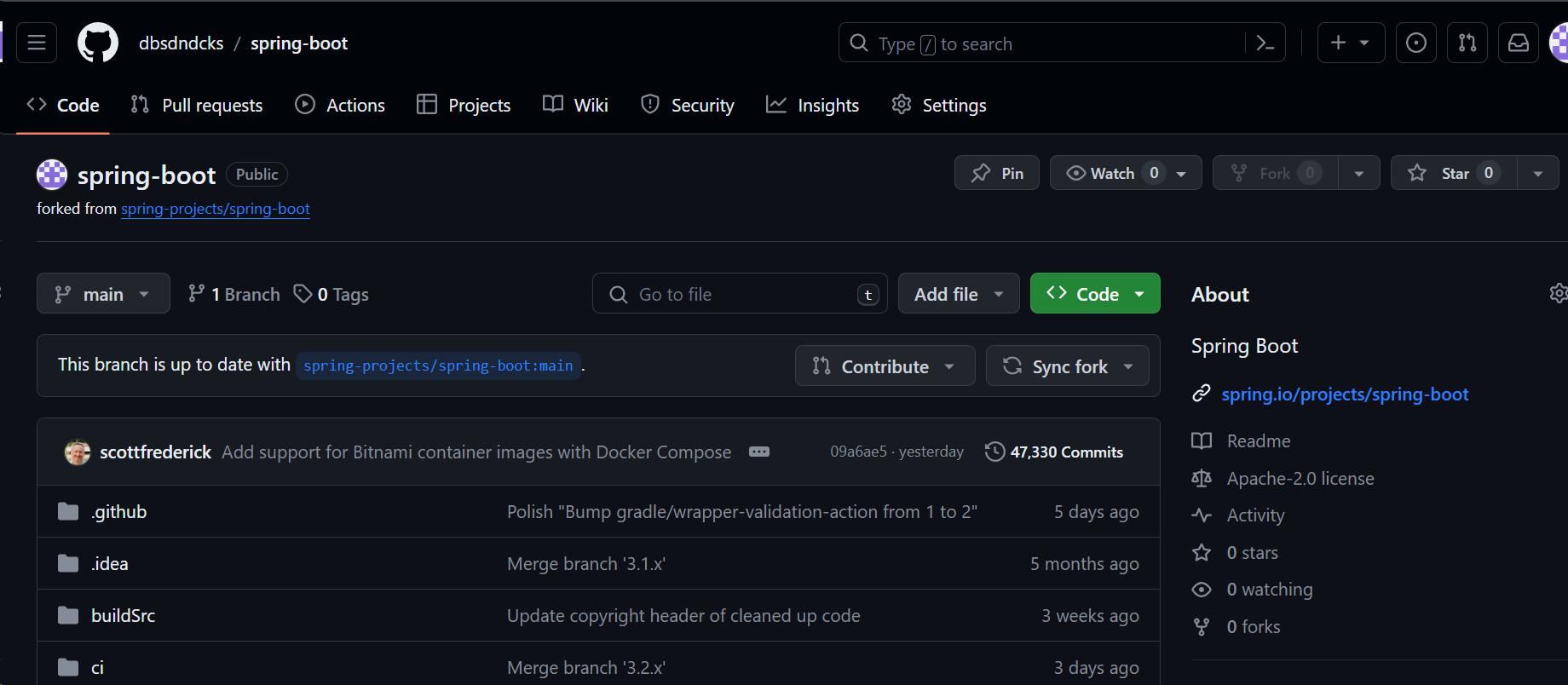Open the Issues icon in header
The image size is (1568, 685).
[x=1416, y=43]
